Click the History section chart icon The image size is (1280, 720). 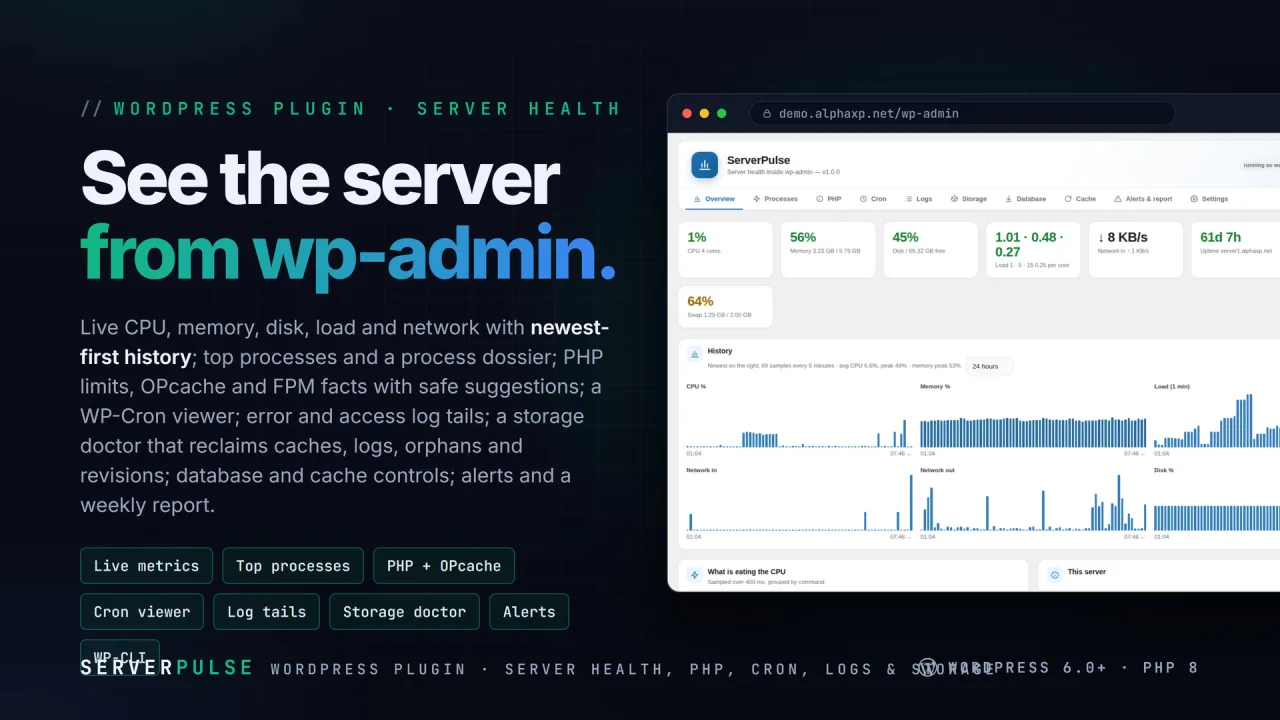pos(695,354)
